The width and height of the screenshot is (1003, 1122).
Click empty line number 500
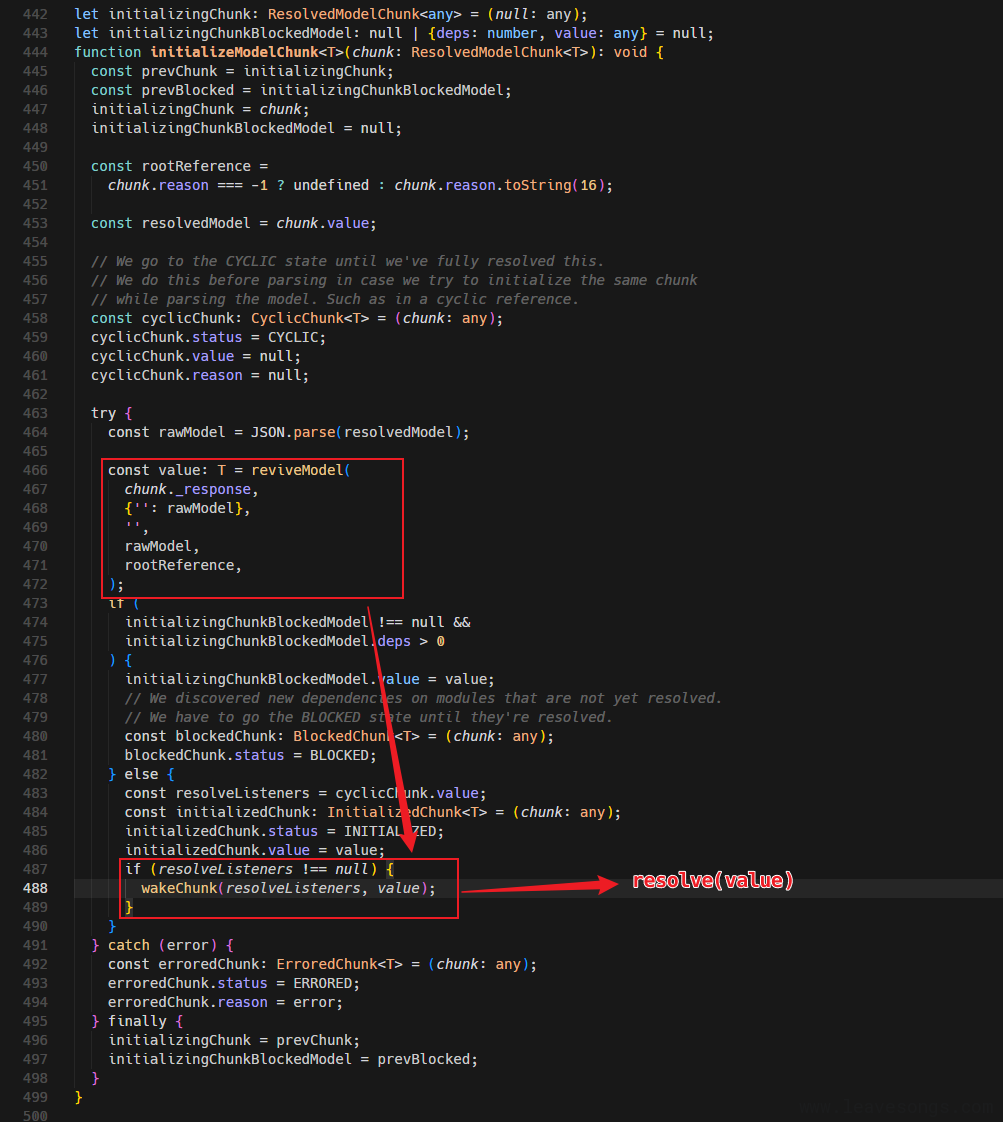pyautogui.click(x=34, y=1116)
